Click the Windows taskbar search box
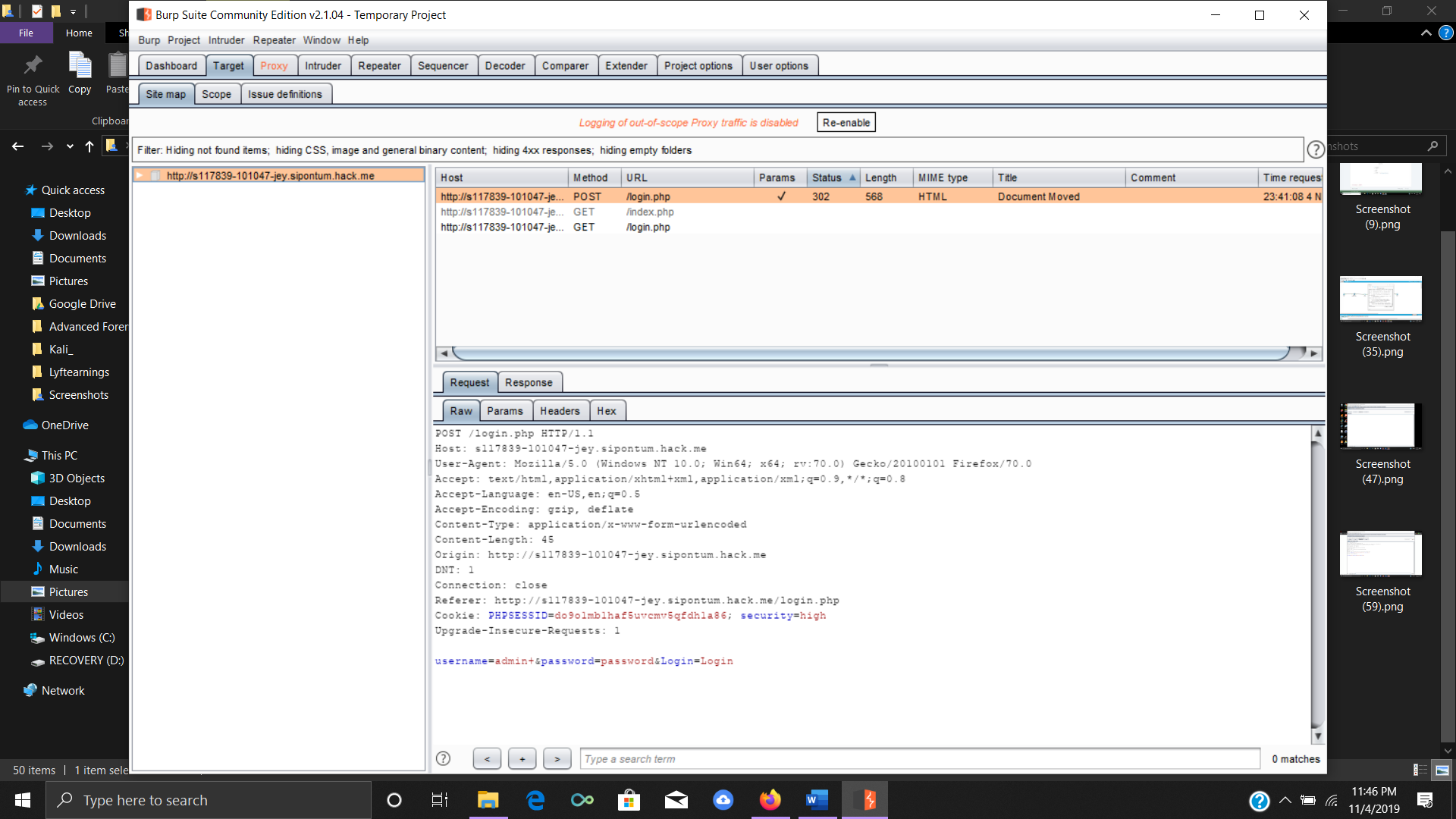The width and height of the screenshot is (1456, 819). coord(209,800)
